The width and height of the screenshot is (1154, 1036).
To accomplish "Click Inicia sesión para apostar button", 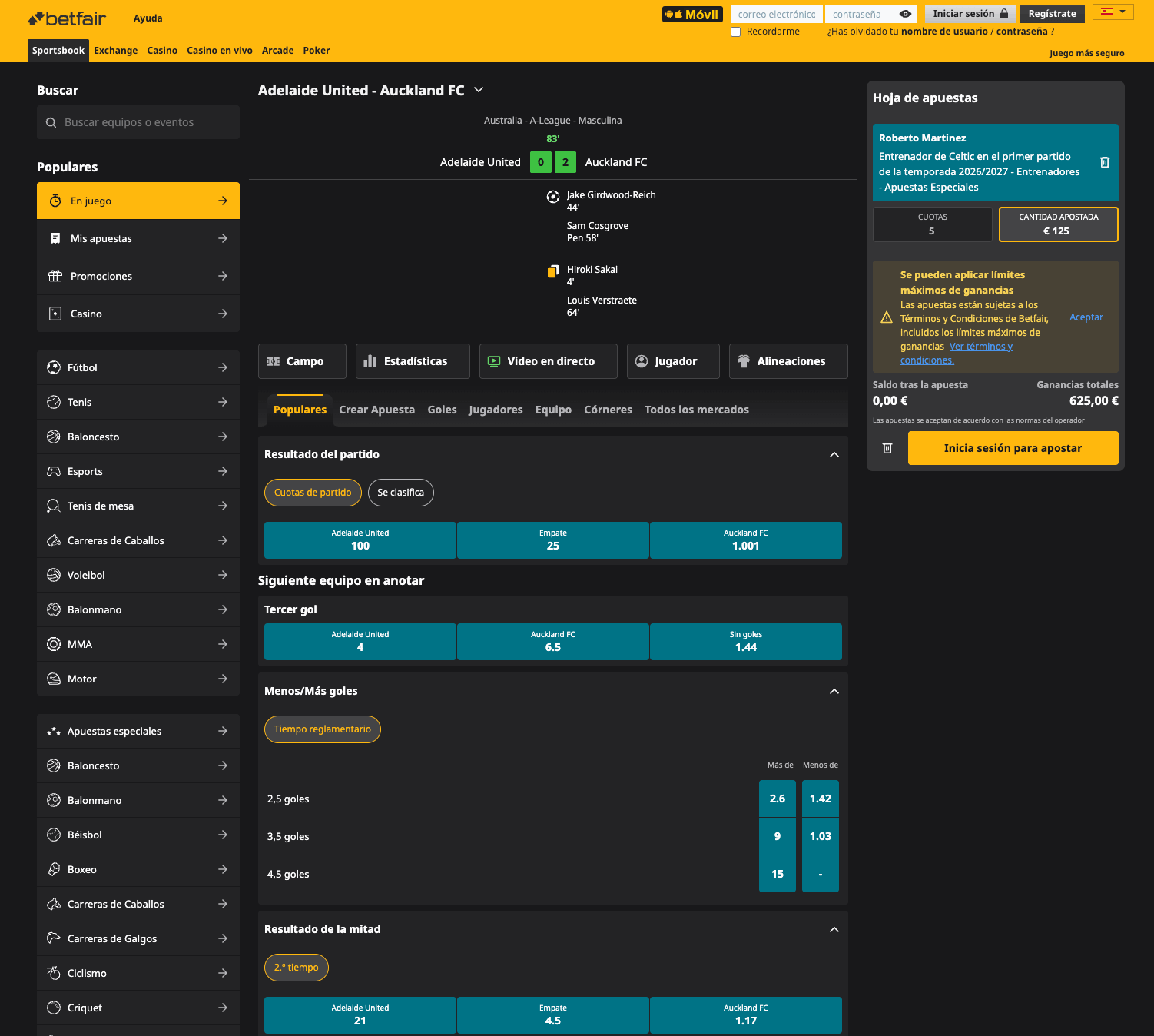I will pyautogui.click(x=1013, y=448).
